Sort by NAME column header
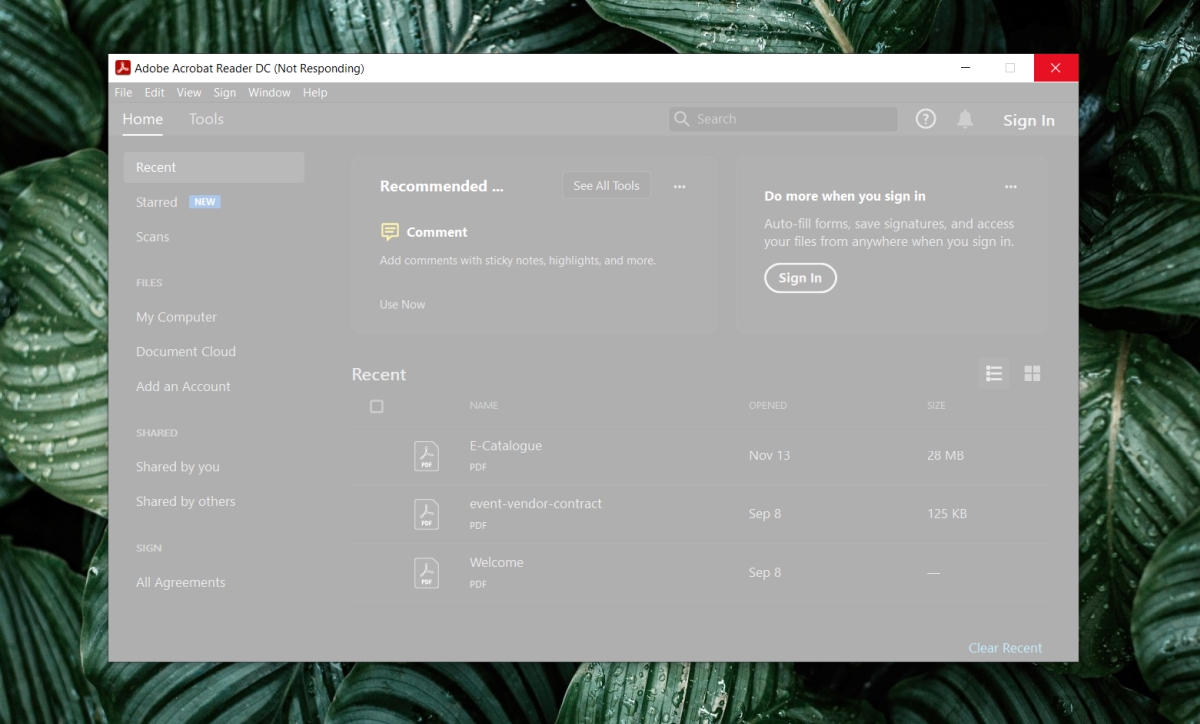 pos(484,406)
